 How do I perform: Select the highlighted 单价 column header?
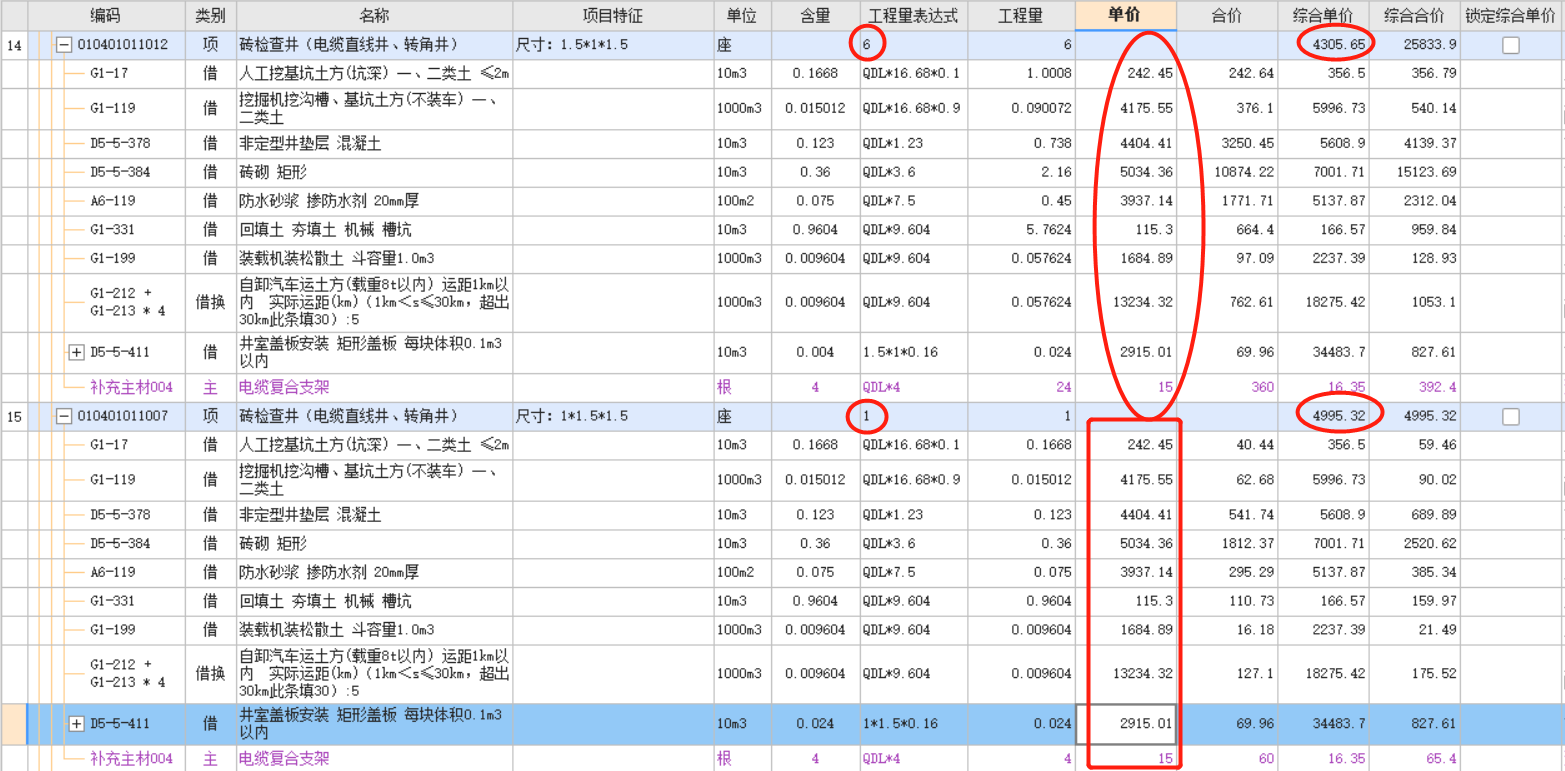click(1126, 15)
